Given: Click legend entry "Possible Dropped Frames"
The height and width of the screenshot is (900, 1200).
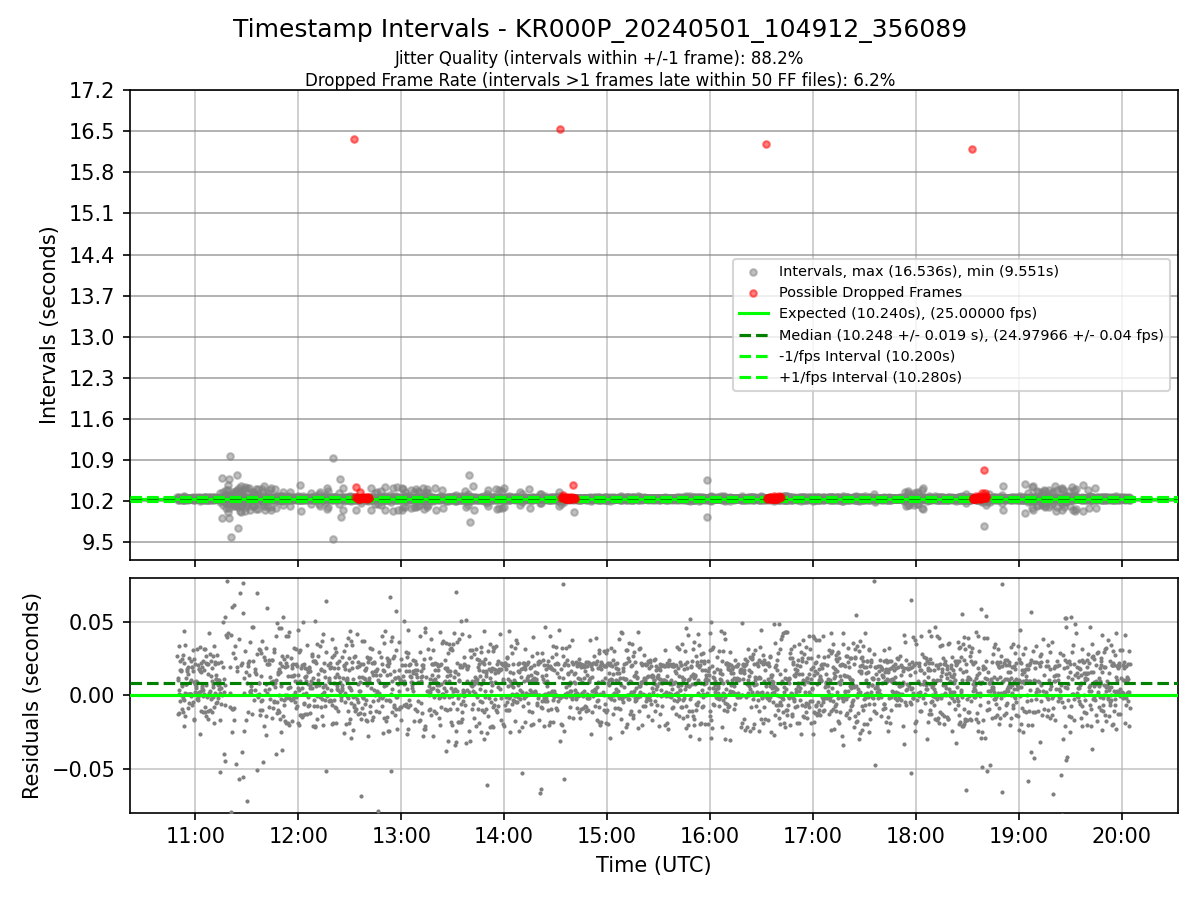Looking at the screenshot, I should [870, 292].
